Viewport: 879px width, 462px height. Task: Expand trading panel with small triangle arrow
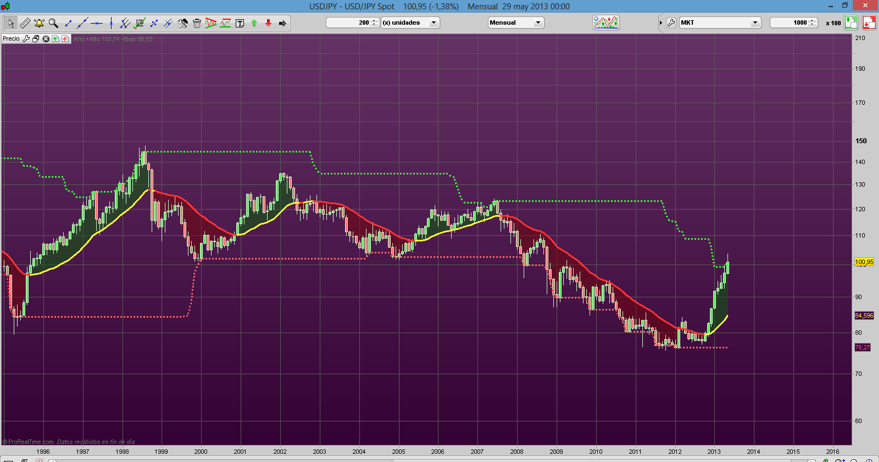660,22
